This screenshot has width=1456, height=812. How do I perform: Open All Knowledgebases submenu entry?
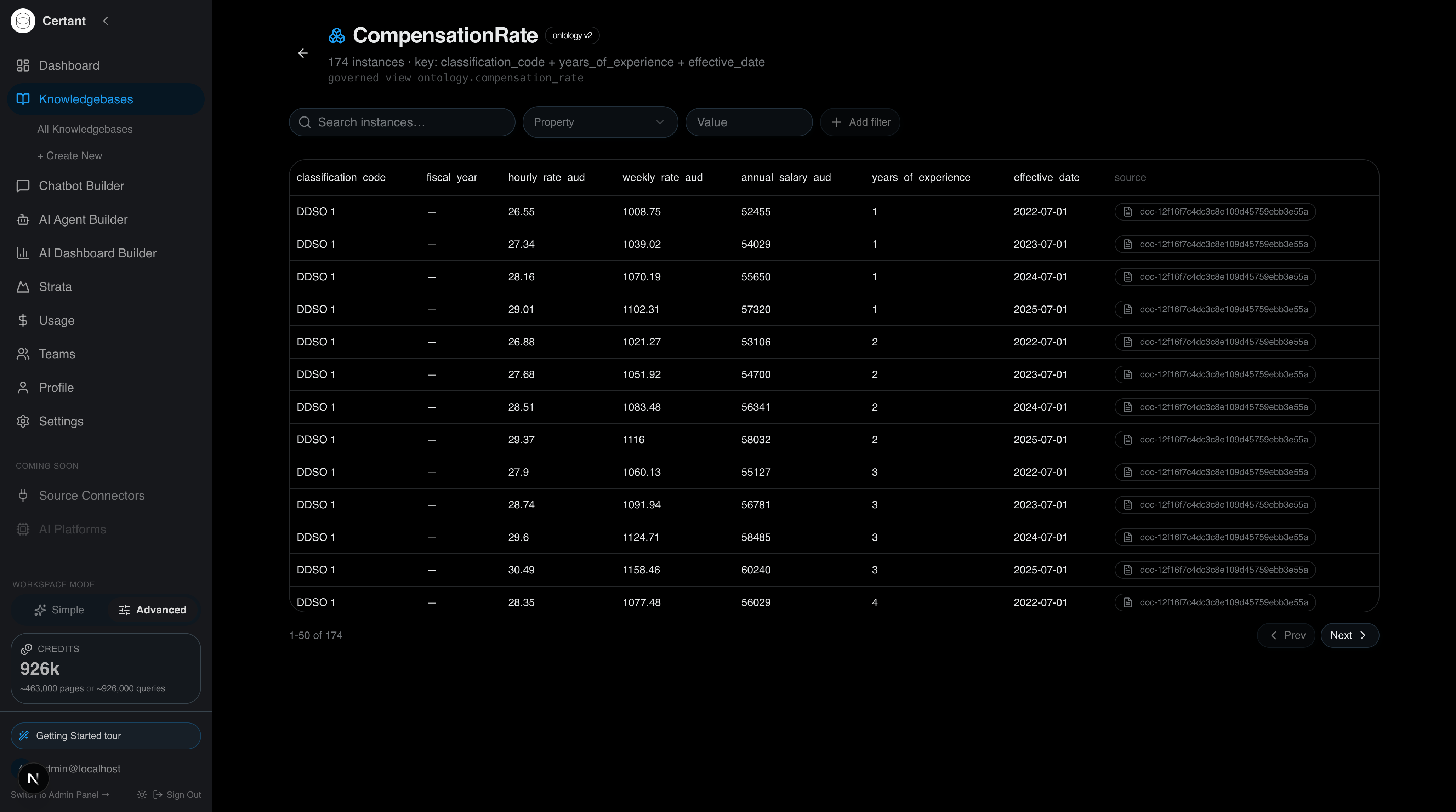click(x=85, y=130)
